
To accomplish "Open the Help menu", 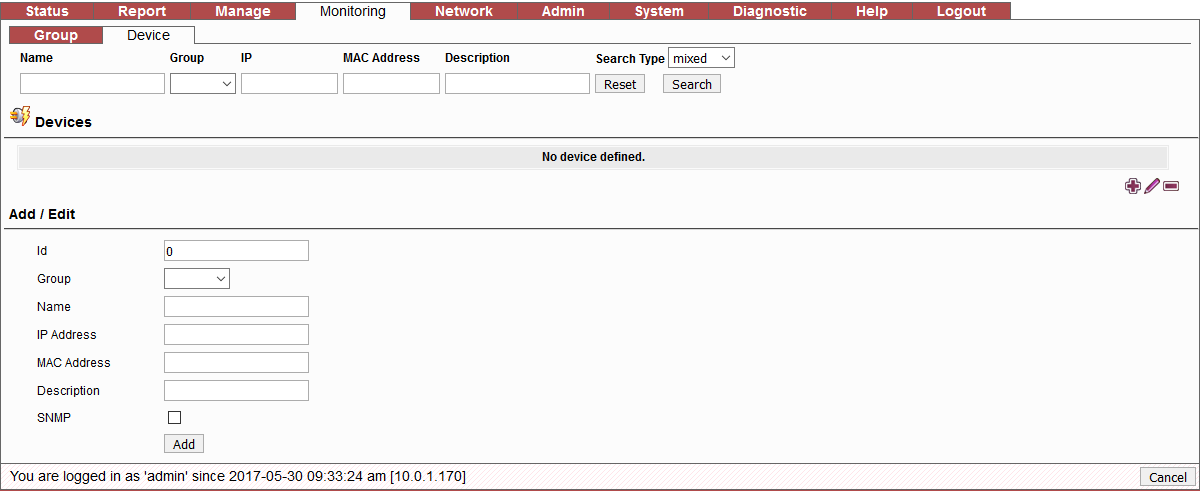I will tap(871, 12).
